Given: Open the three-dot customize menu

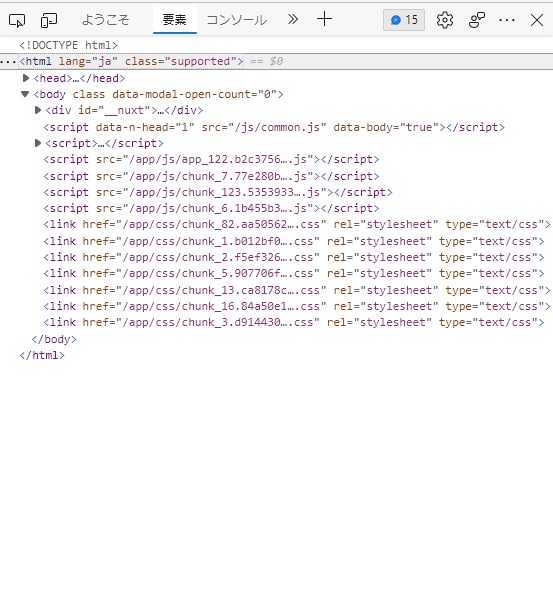Looking at the screenshot, I should (x=507, y=20).
